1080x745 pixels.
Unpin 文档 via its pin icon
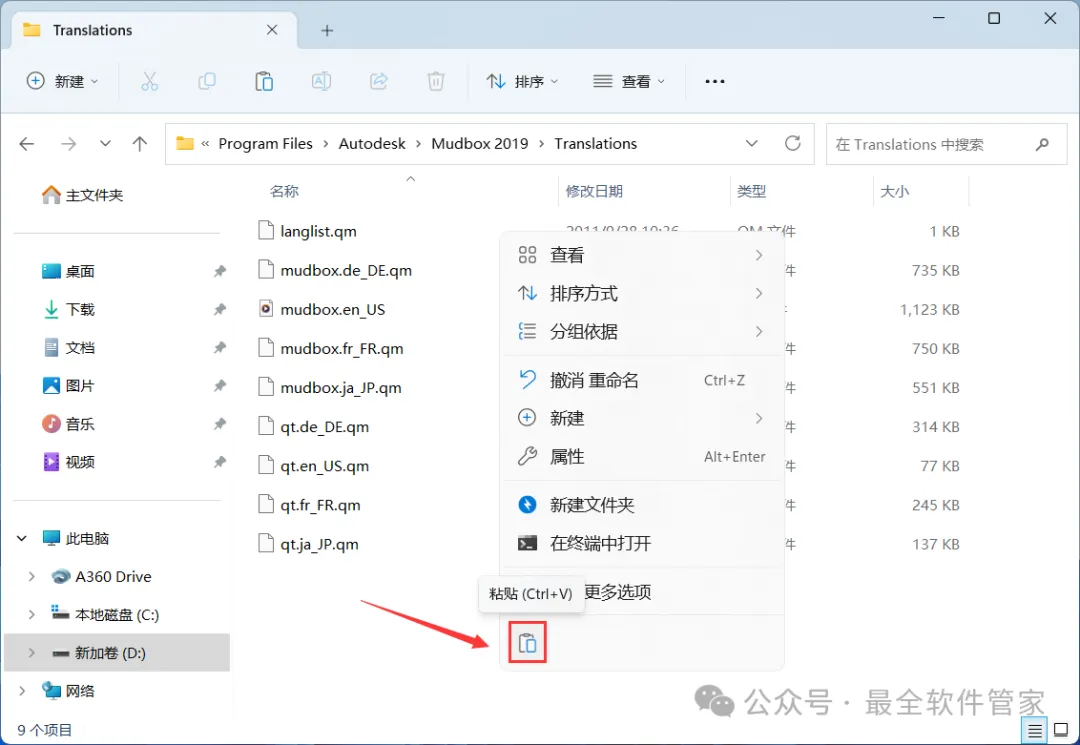pos(220,348)
